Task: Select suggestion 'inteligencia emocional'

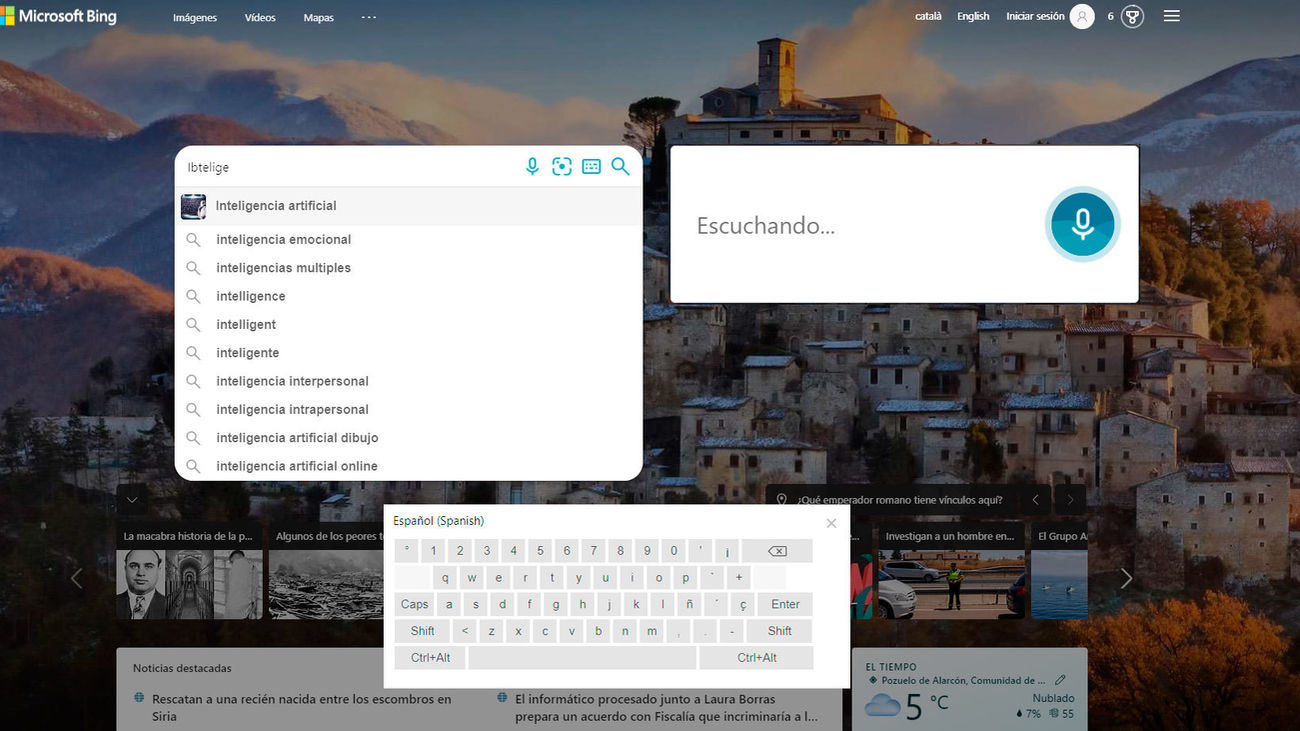Action: click(x=283, y=240)
